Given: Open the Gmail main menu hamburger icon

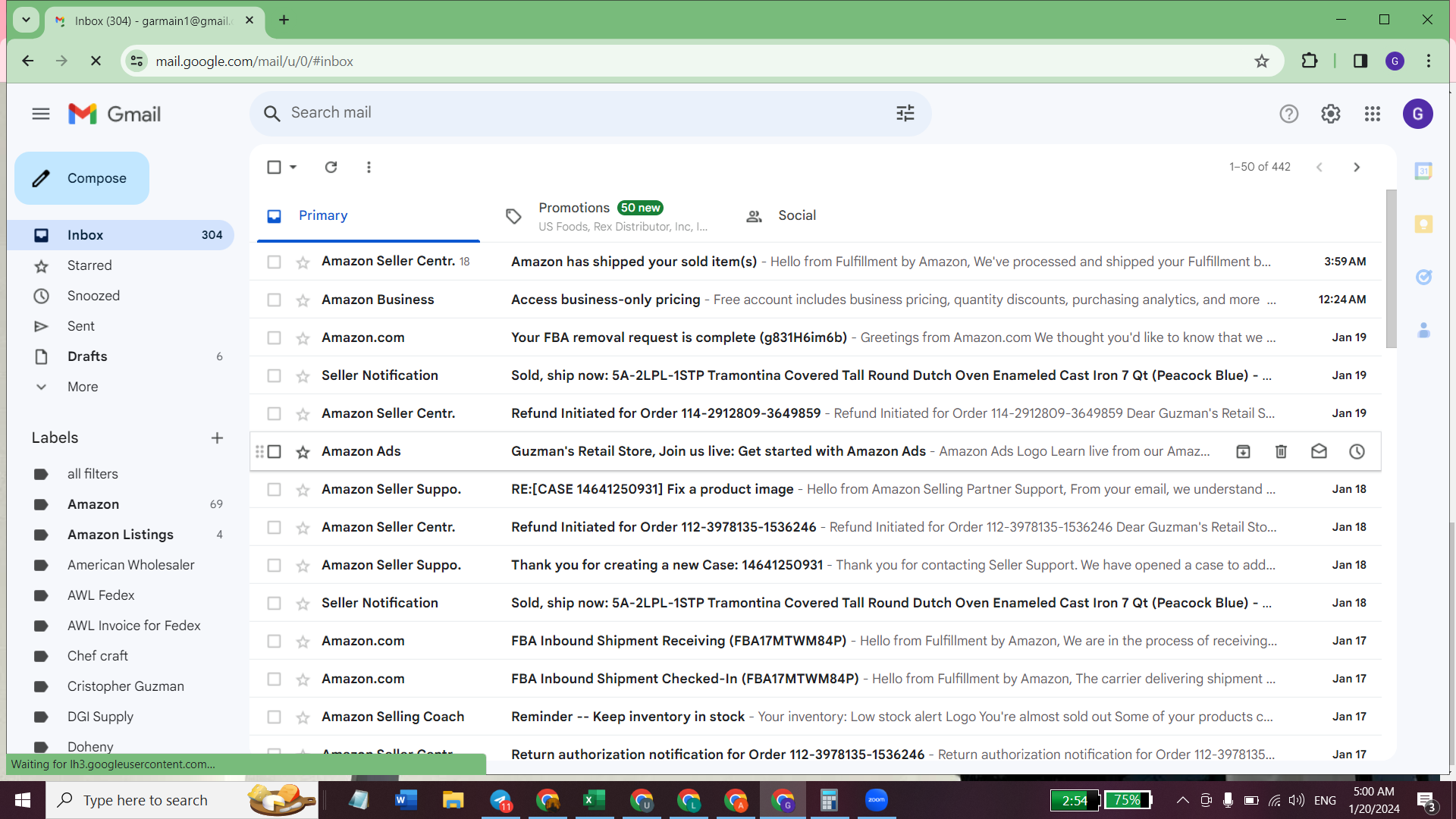Looking at the screenshot, I should click(41, 114).
